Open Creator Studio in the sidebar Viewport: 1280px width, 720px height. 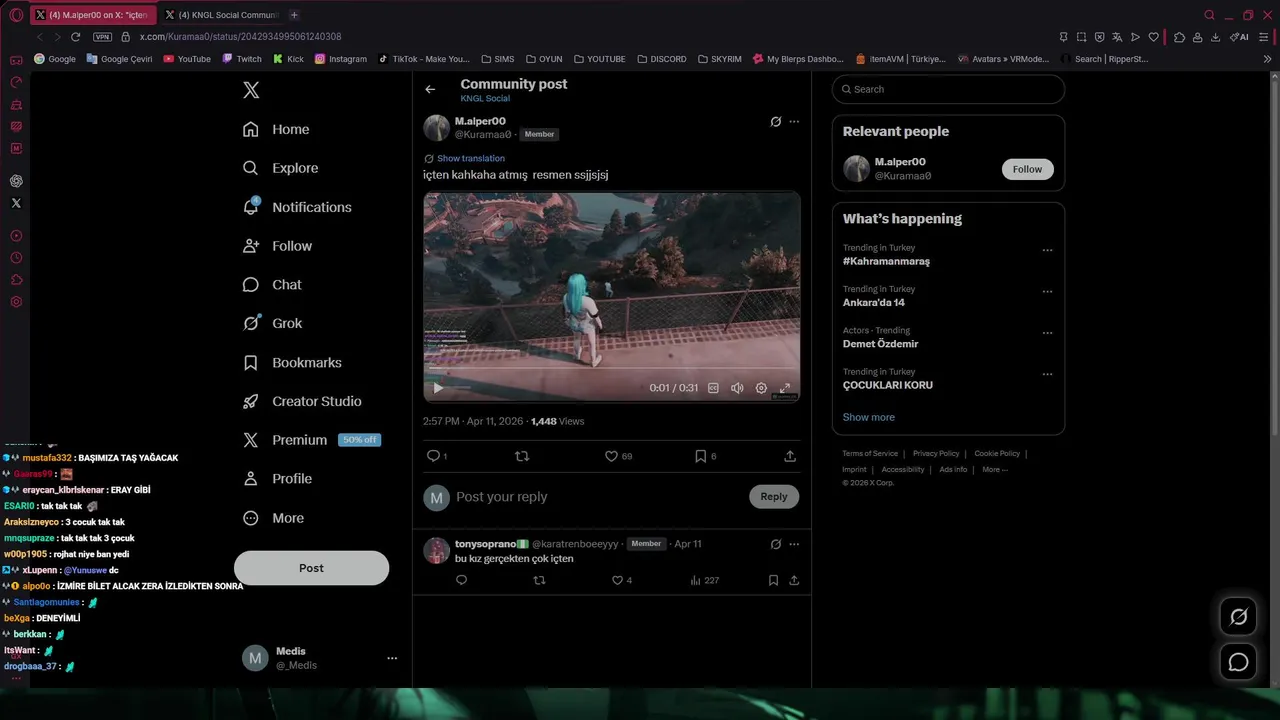[302, 401]
